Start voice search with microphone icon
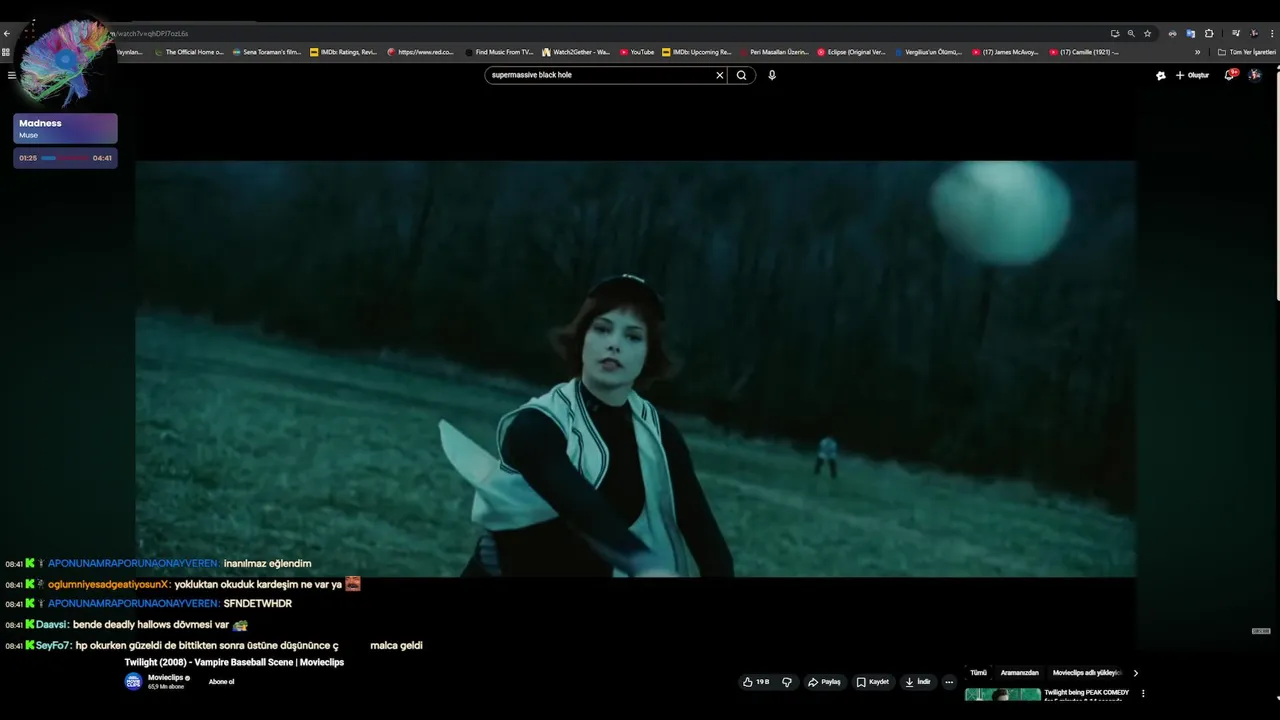 click(772, 75)
